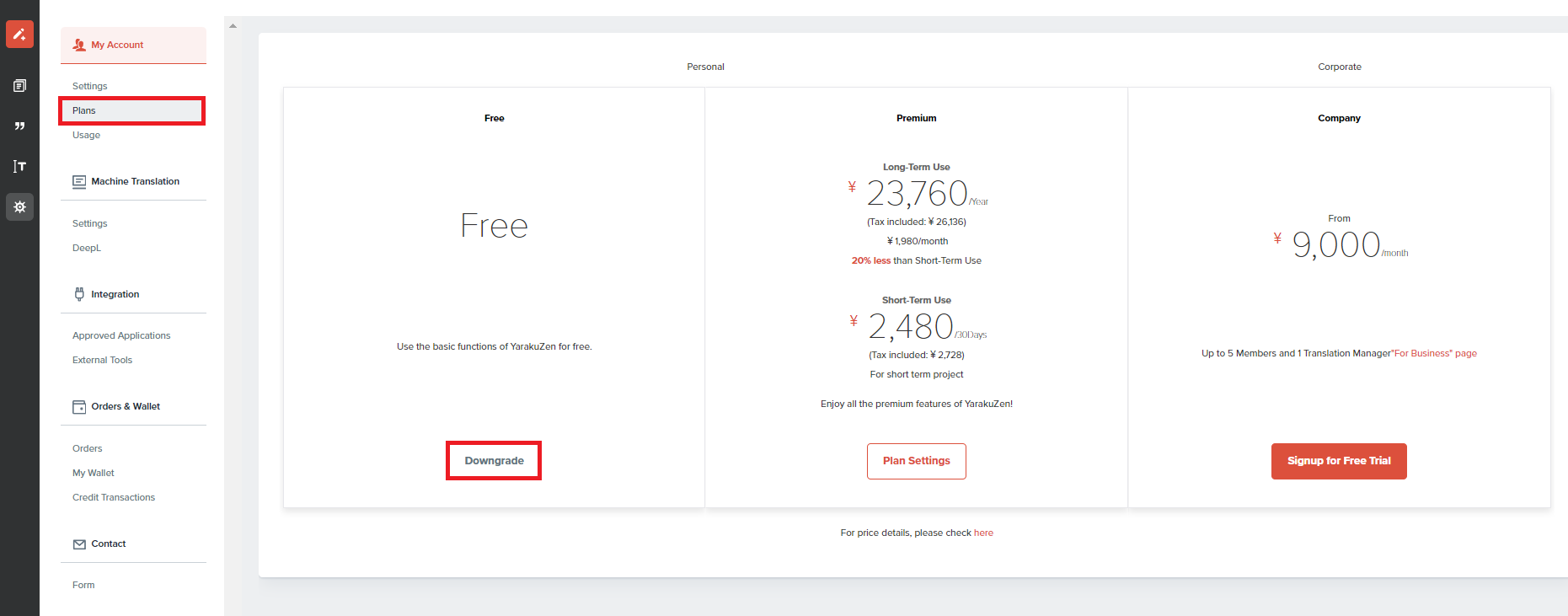Open the quotation marks phrases icon

[x=19, y=126]
